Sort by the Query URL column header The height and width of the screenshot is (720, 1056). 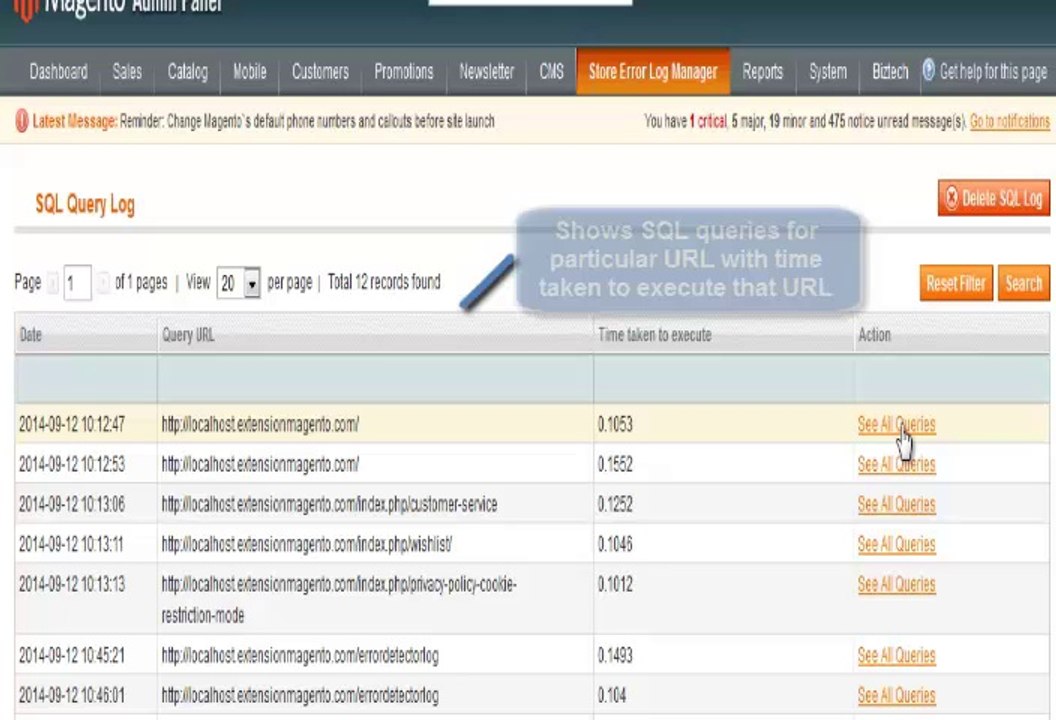pyautogui.click(x=188, y=335)
